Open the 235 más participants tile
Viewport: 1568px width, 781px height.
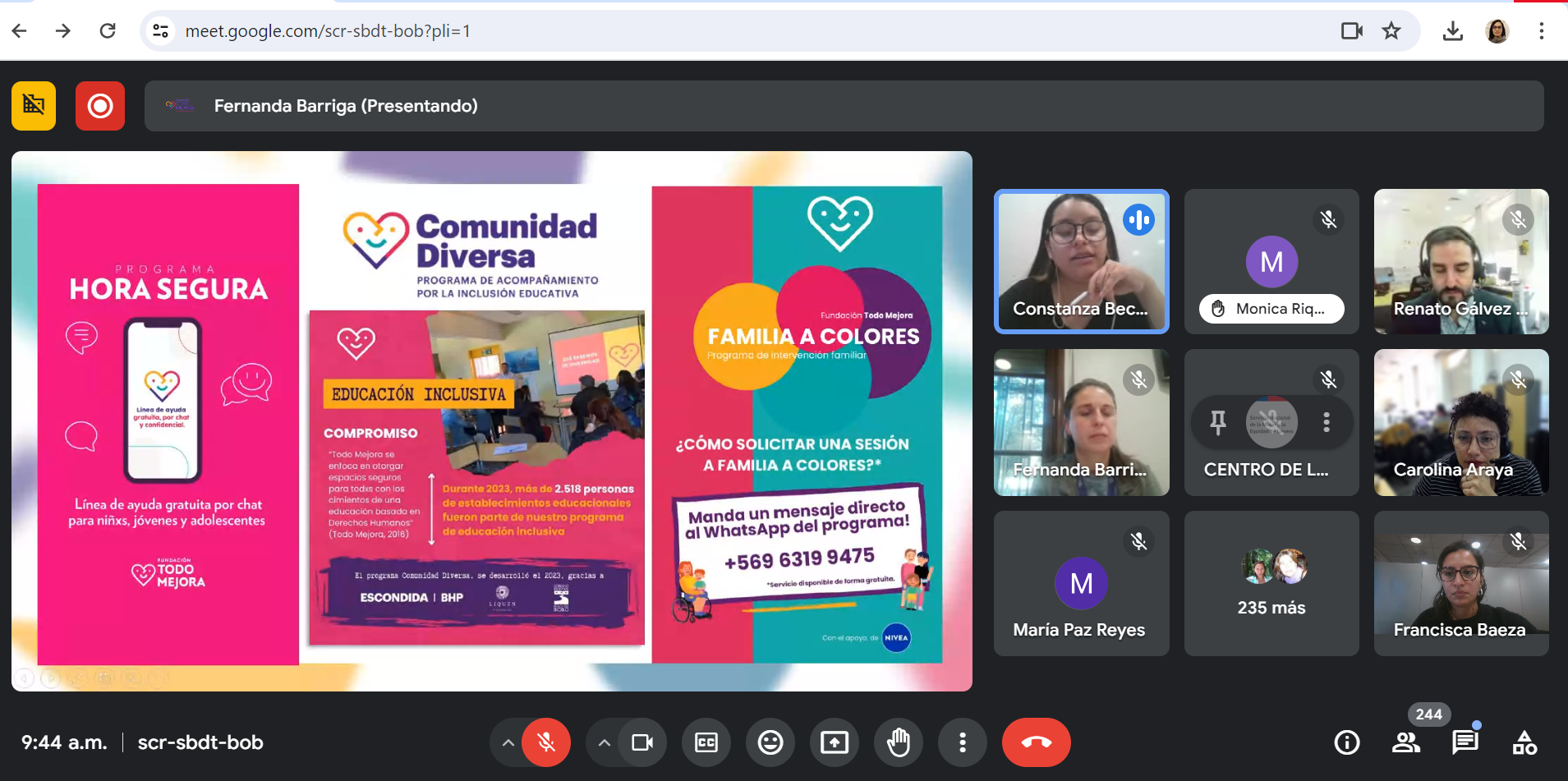pyautogui.click(x=1271, y=583)
